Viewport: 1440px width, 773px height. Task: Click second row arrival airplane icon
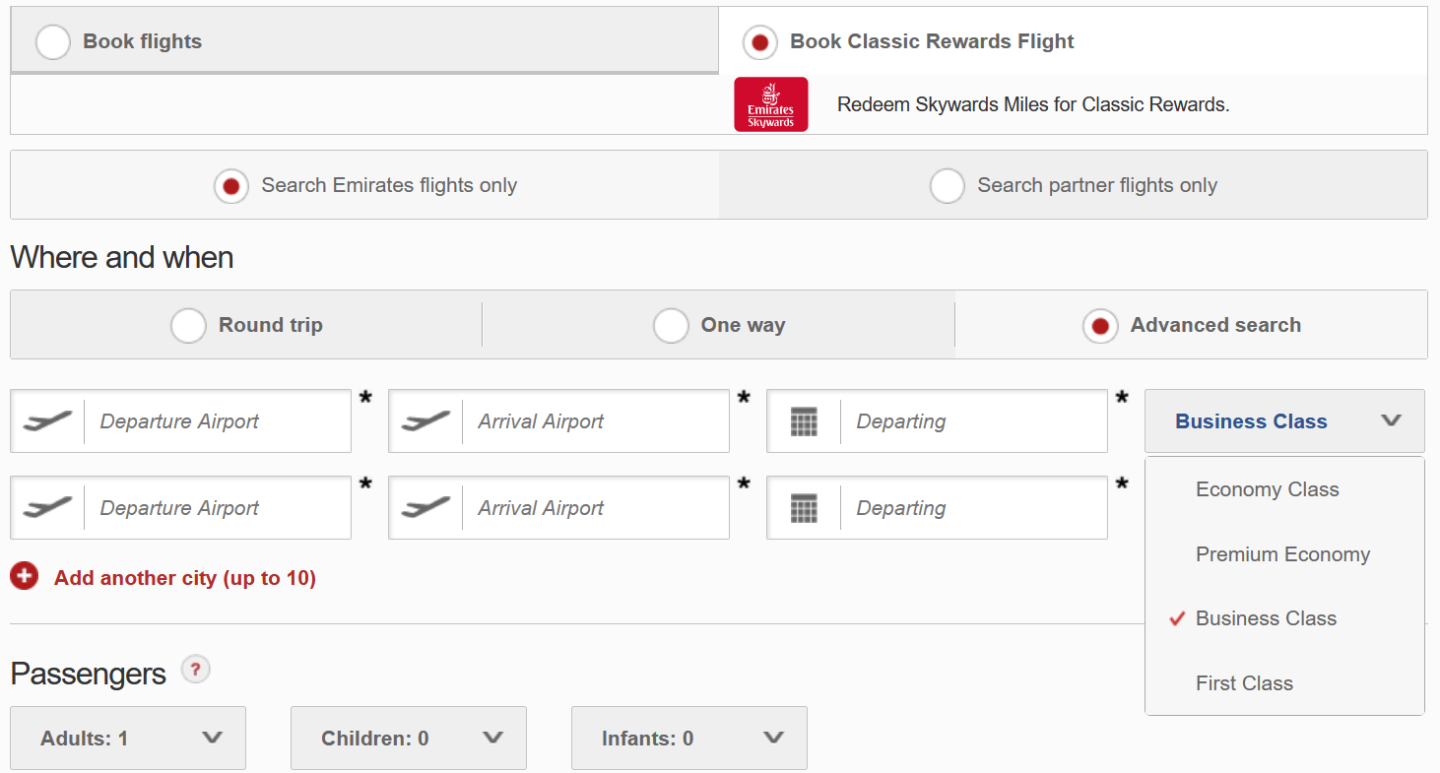coord(425,508)
